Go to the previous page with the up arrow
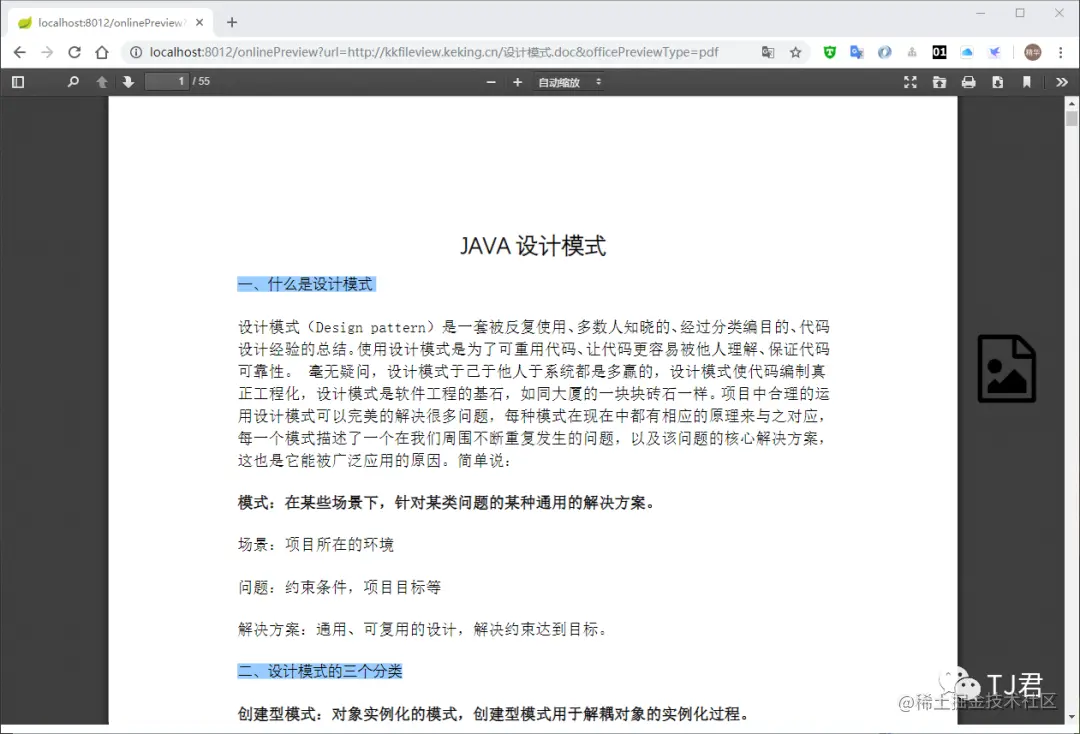 [x=102, y=81]
